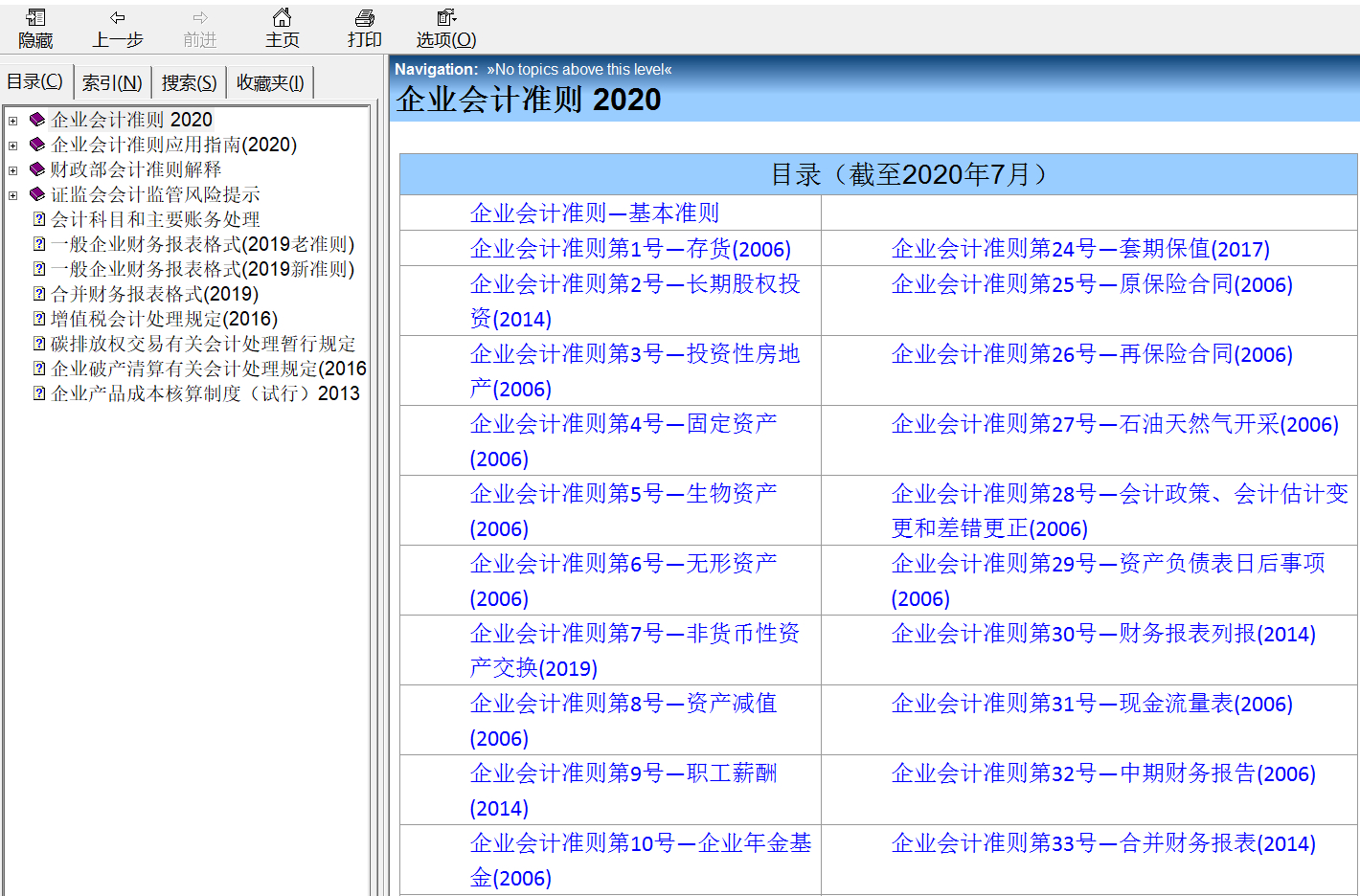The width and height of the screenshot is (1360, 896).
Task: Switch to the Favorites 收藏夹(I) tab
Action: (270, 83)
